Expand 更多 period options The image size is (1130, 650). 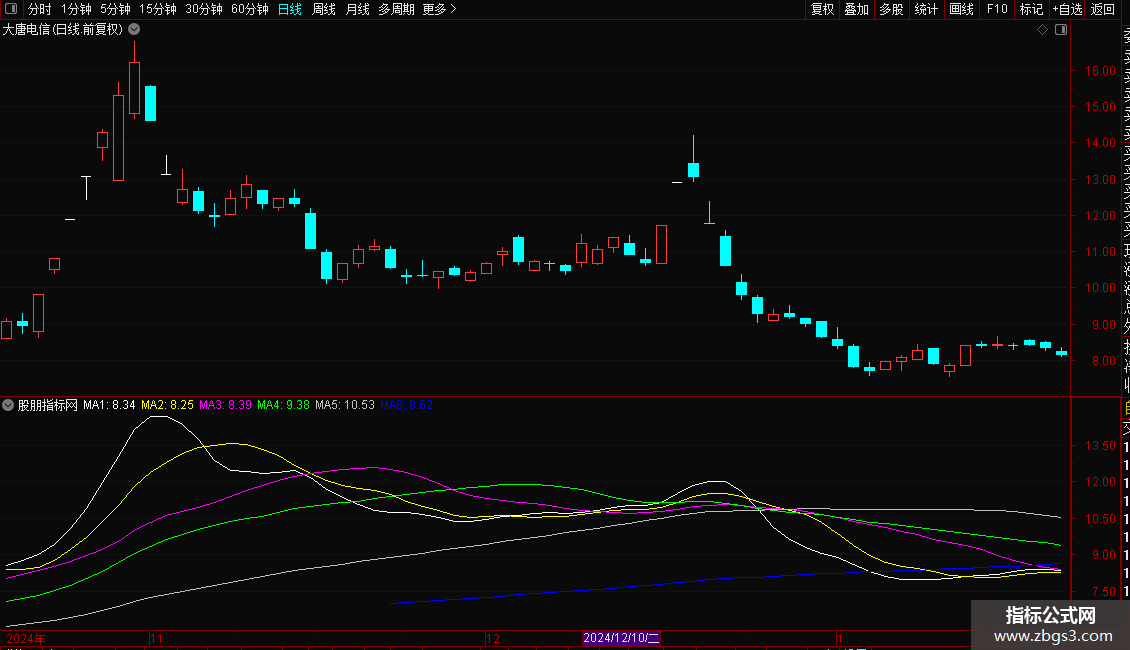pos(439,9)
